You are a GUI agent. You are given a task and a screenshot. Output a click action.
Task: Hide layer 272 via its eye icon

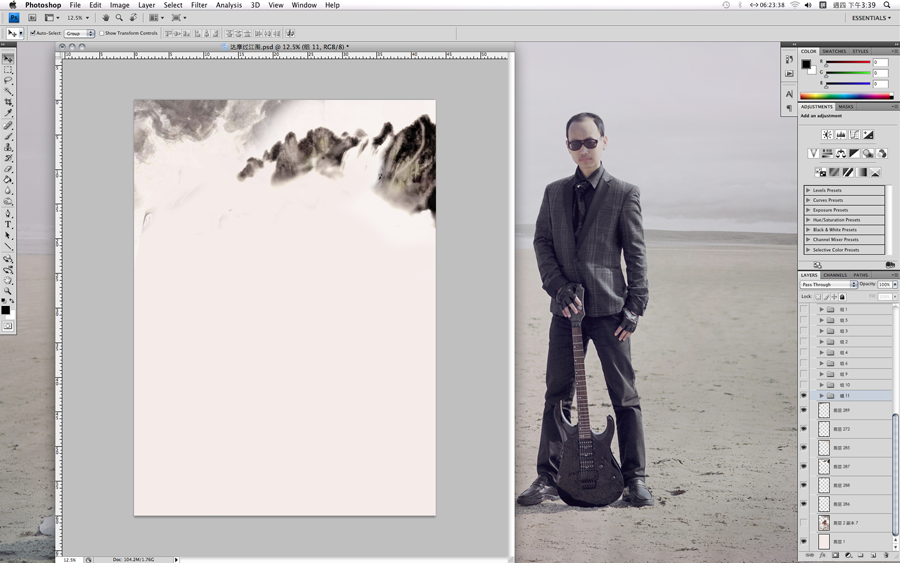coord(804,429)
